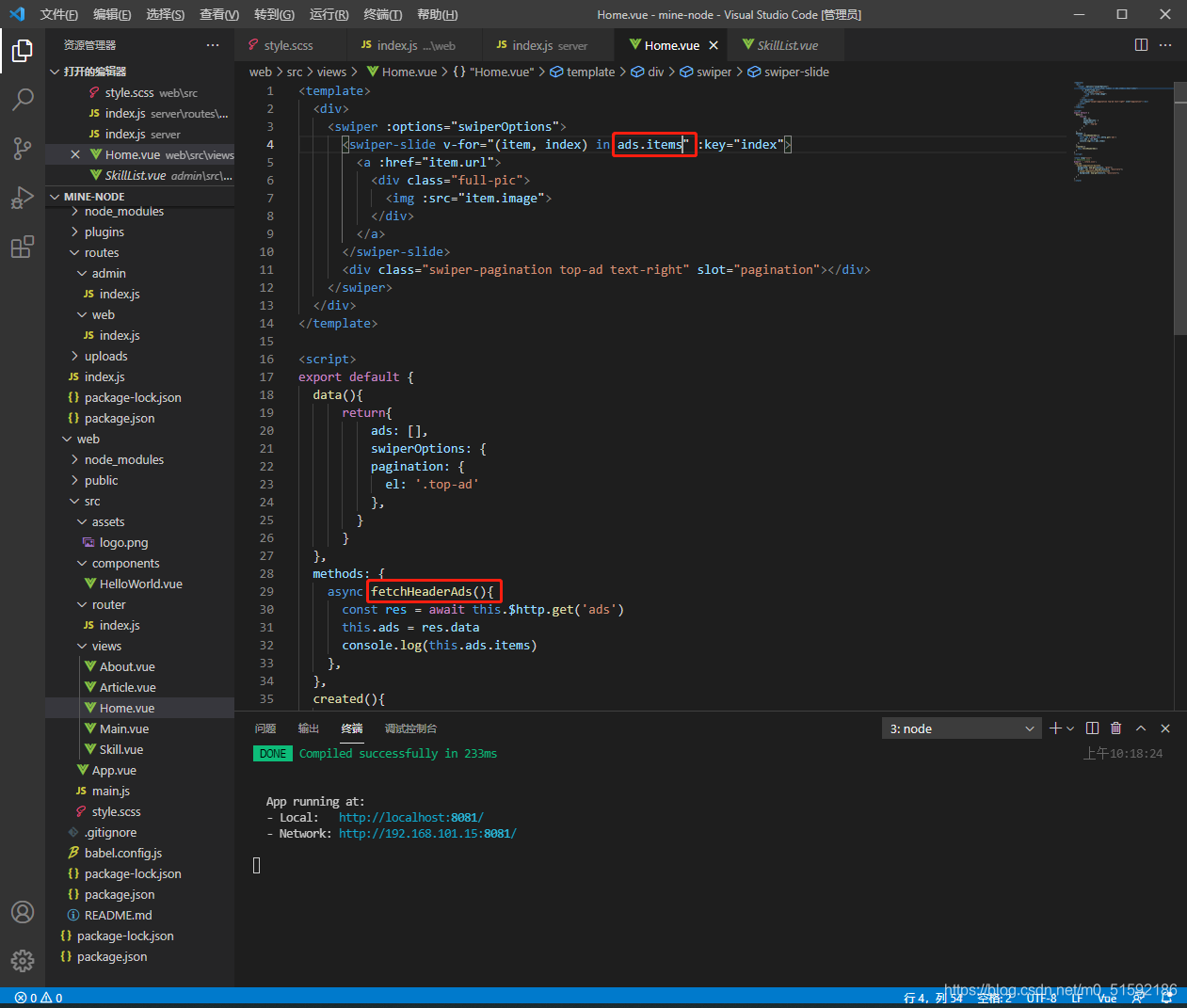Toggle maximized panel size arrow
1187x1008 pixels.
[x=1141, y=728]
